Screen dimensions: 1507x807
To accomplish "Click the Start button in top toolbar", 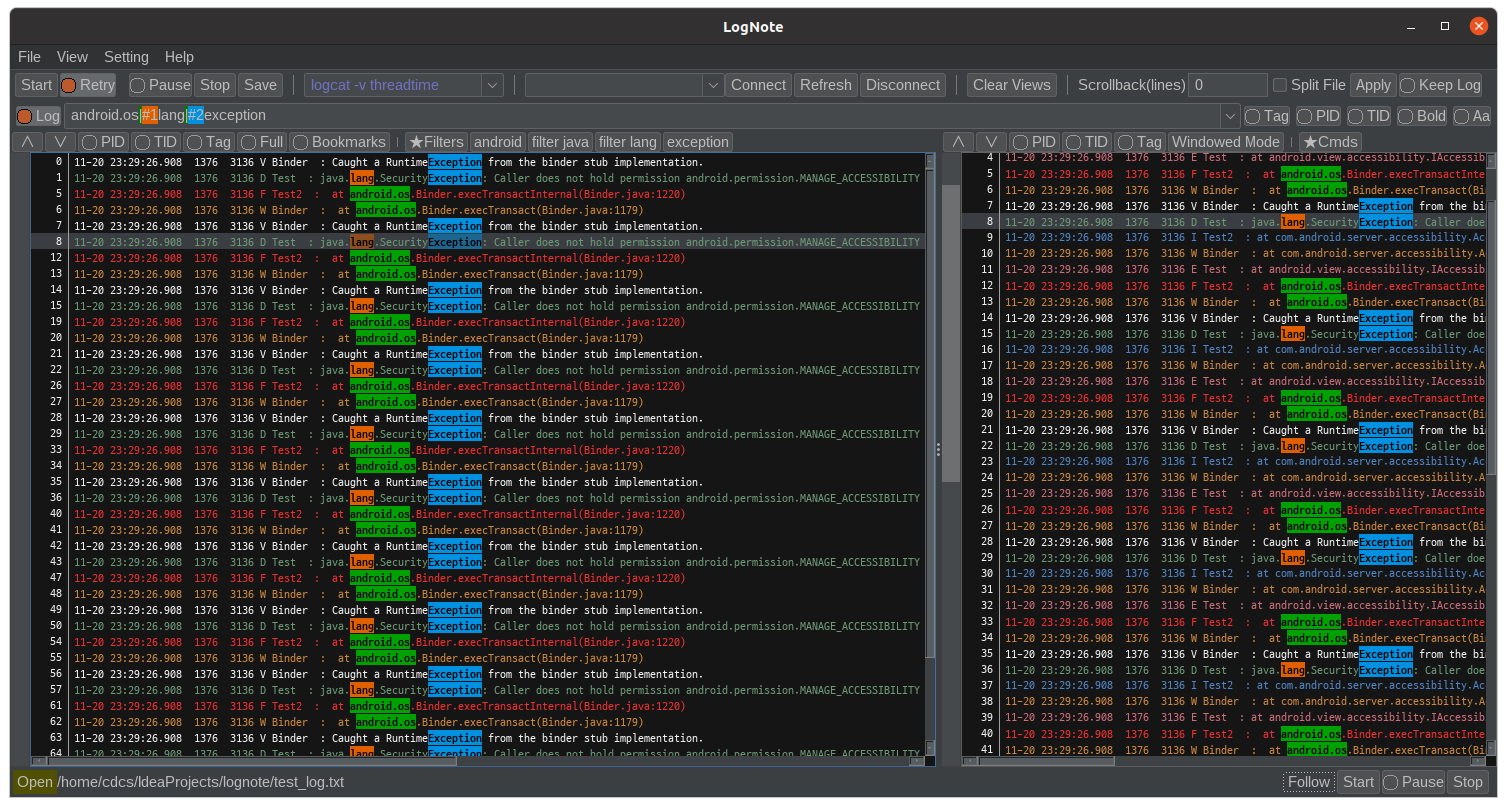I will pyautogui.click(x=37, y=85).
